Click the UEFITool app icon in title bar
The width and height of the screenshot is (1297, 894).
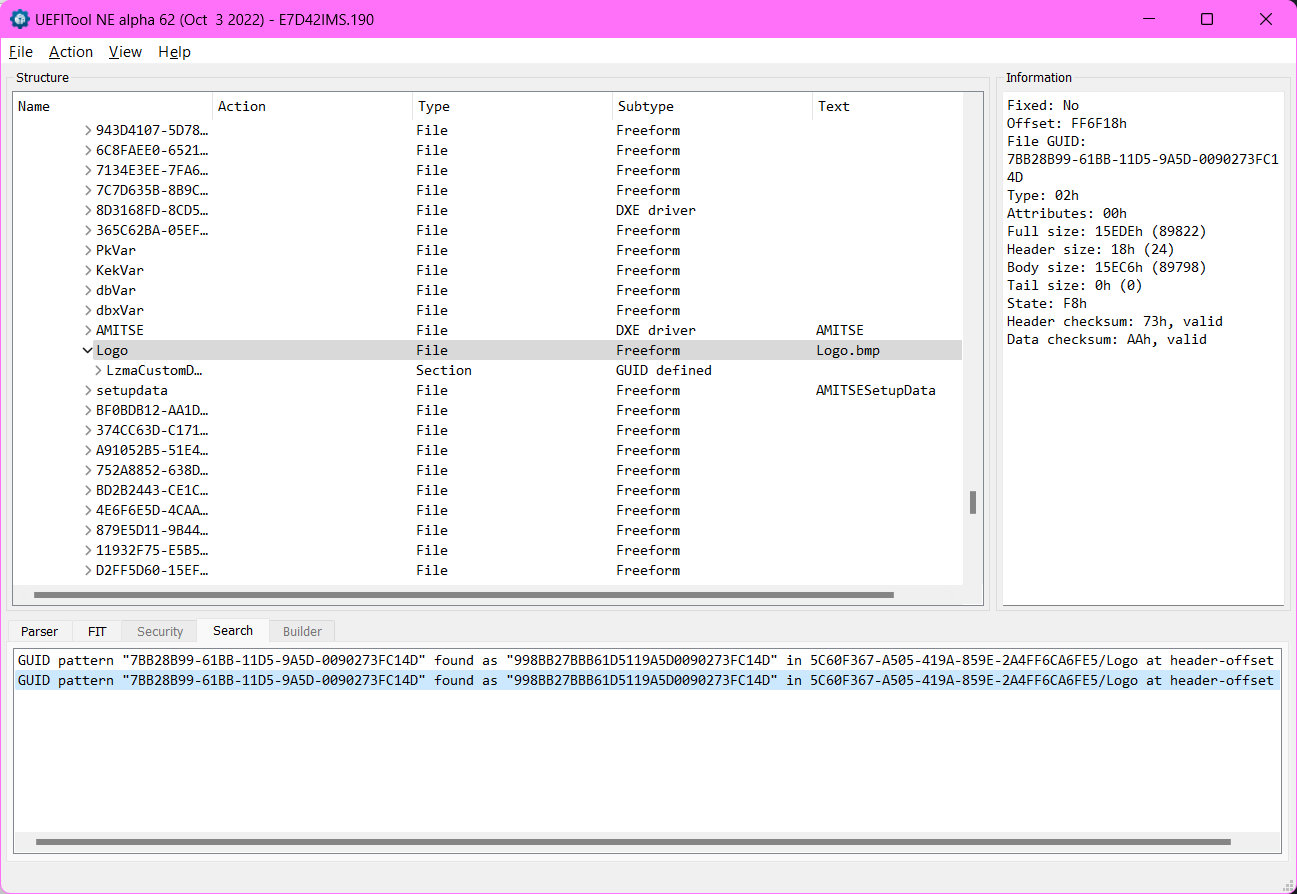pos(19,19)
